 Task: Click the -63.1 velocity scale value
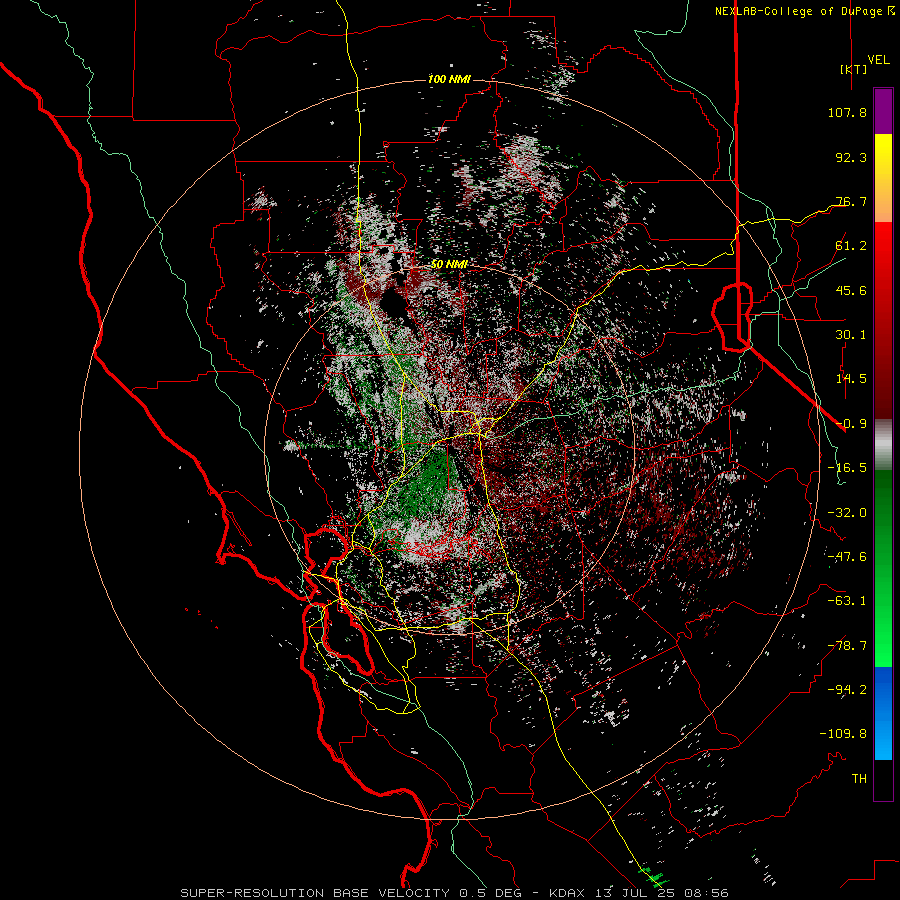tap(847, 601)
